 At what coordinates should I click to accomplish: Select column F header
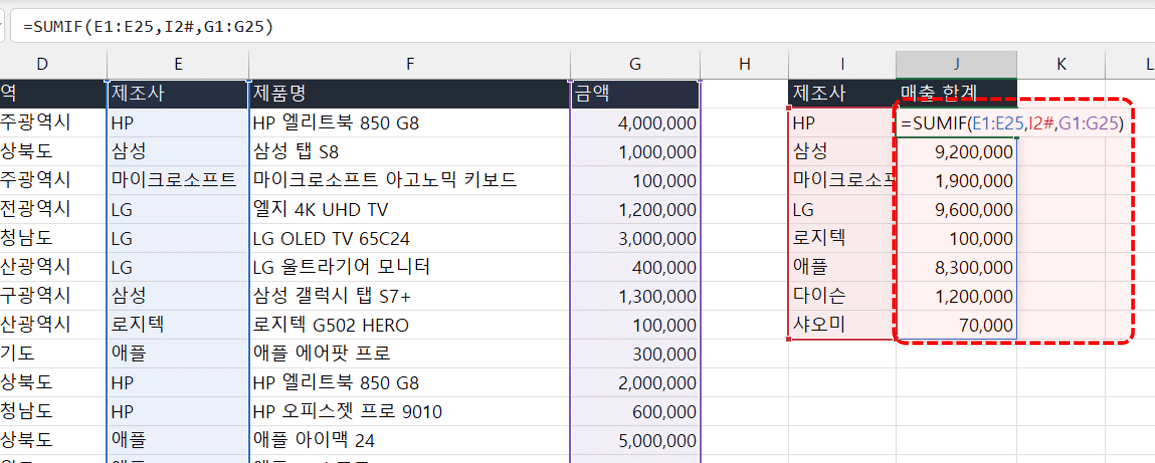coord(410,65)
